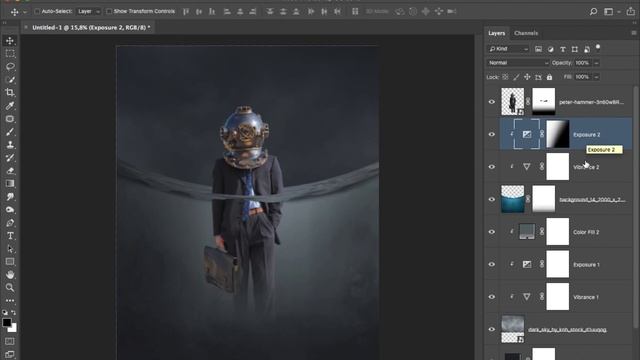Hide the Exposure 2 layer
The width and height of the screenshot is (640, 360).
coord(492,134)
